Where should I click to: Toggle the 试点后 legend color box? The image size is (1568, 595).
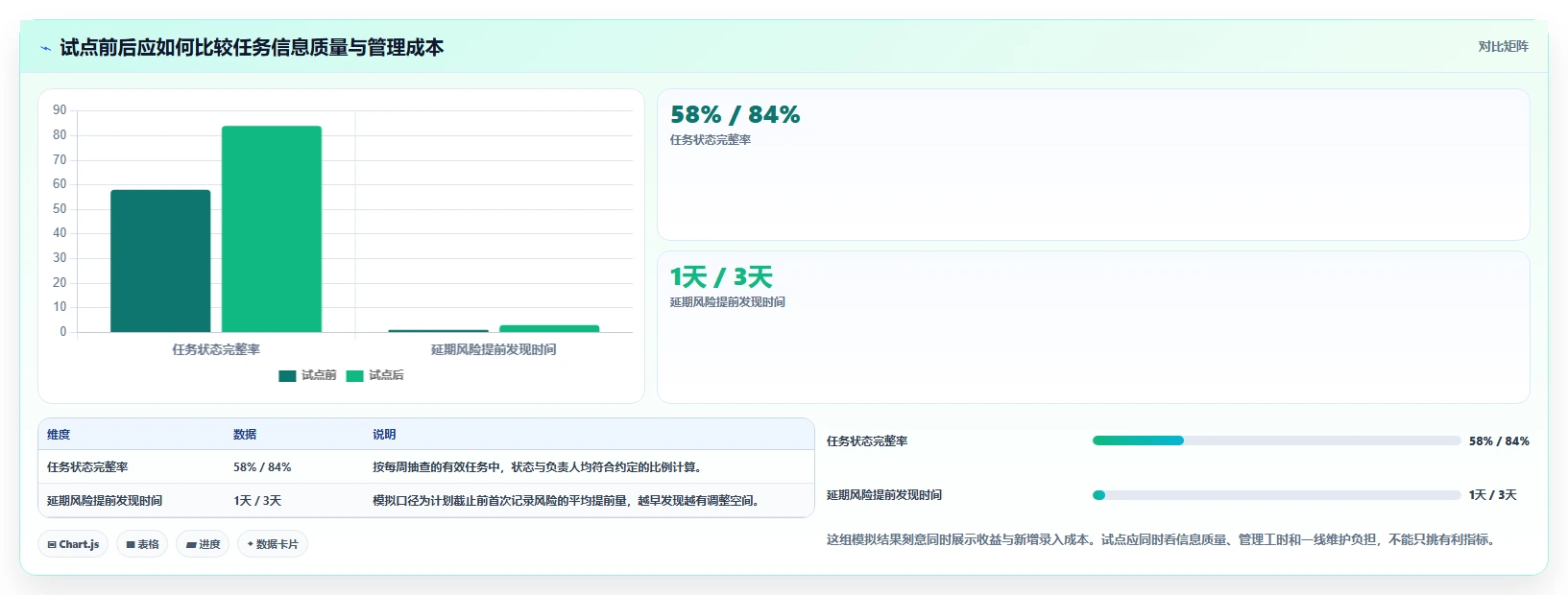coord(354,375)
